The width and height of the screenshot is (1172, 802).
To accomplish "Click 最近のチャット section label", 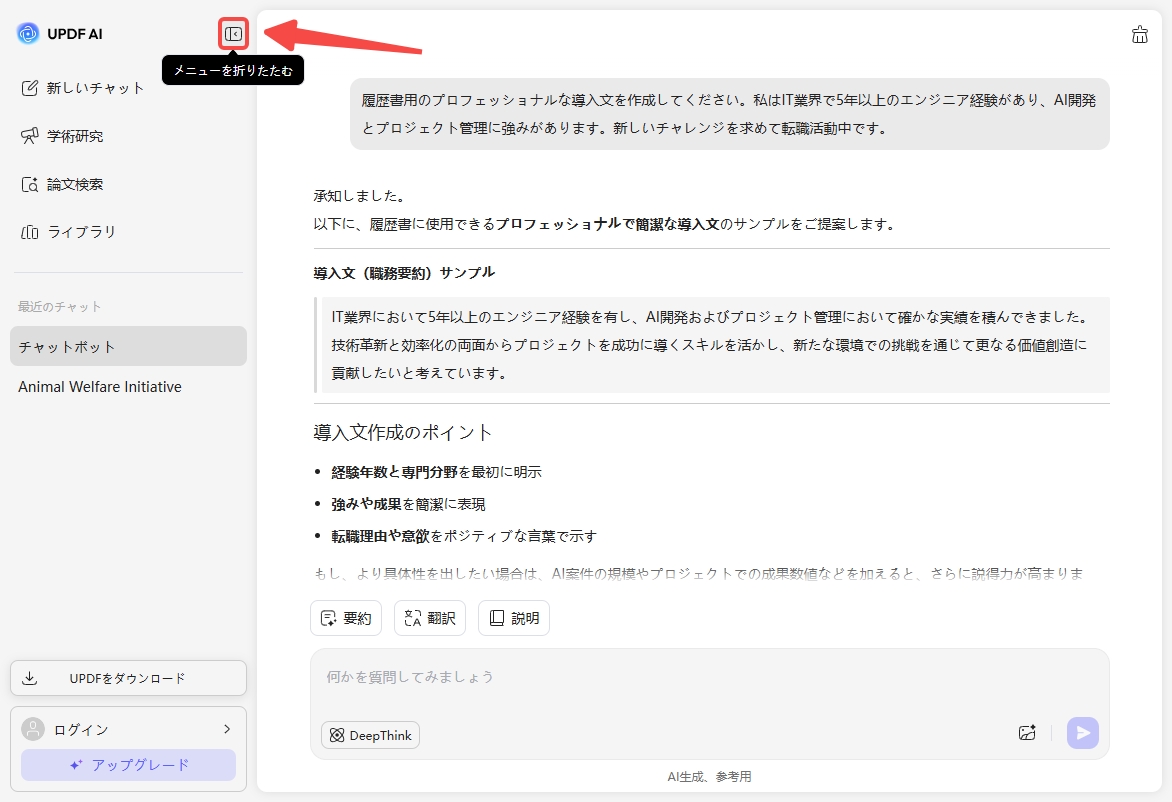I will 59,306.
